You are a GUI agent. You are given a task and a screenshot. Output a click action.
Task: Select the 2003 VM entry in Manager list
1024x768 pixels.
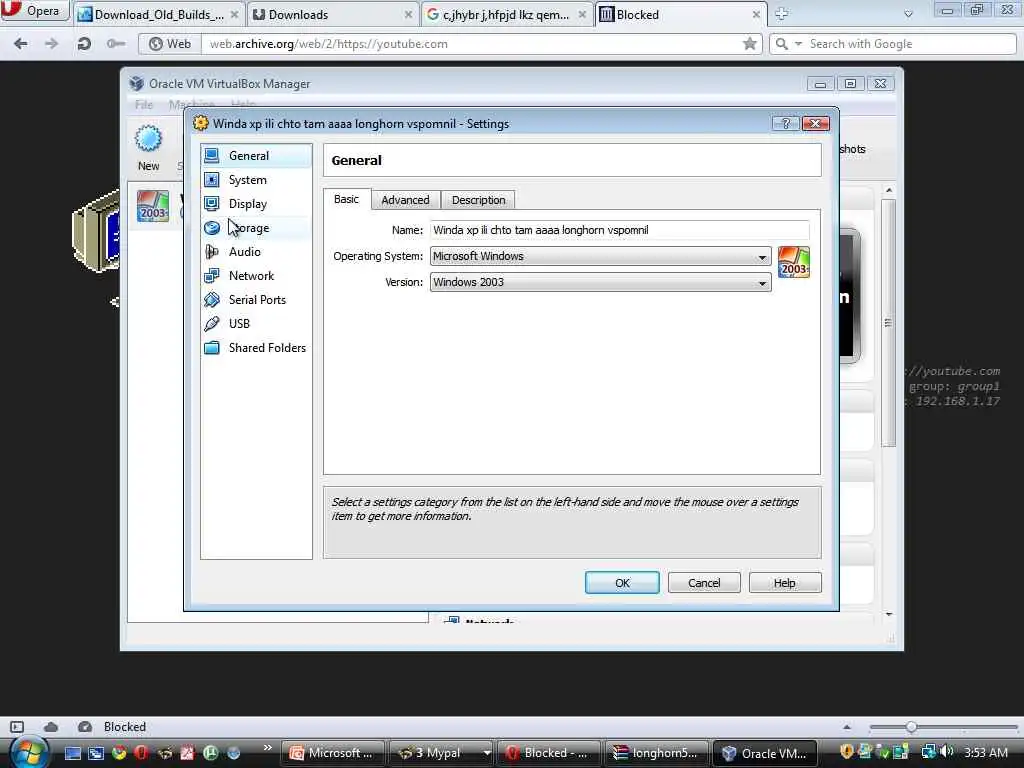pyautogui.click(x=153, y=206)
